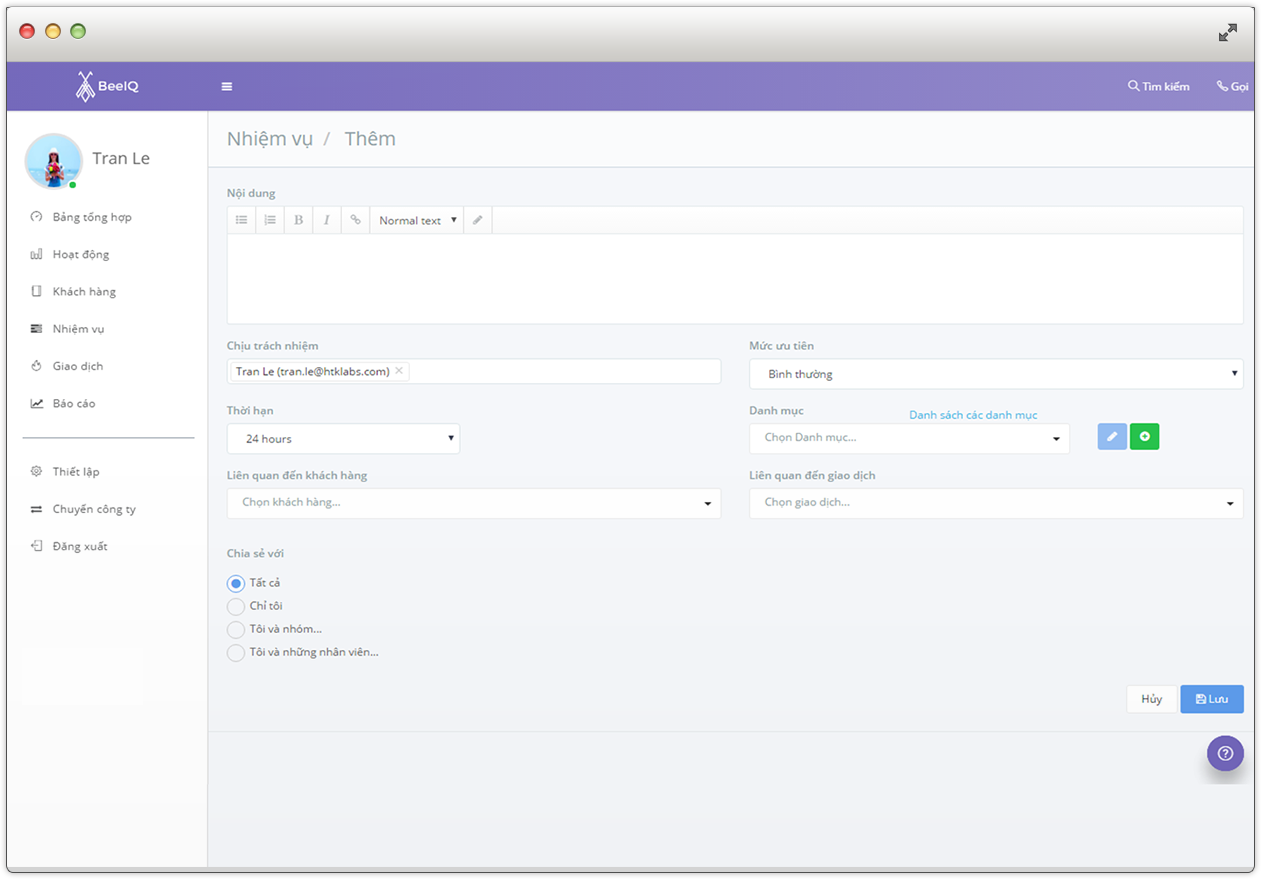The height and width of the screenshot is (879, 1261).
Task: Insert a numbered list in editor
Action: tap(270, 220)
